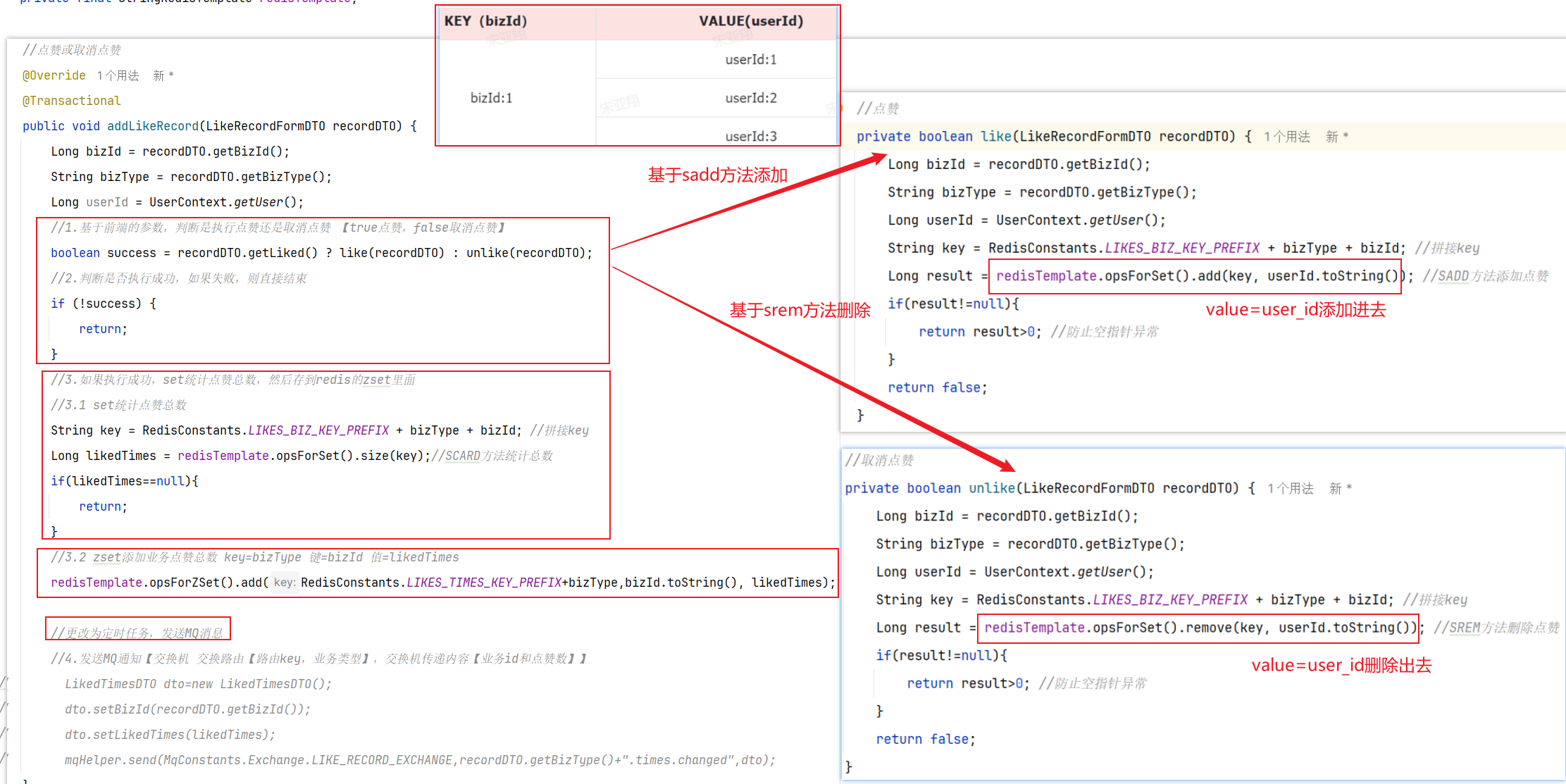Viewport: 1566px width, 784px height.
Task: Click the 'value=user_id删除出去' red annotation
Action: 1341,665
